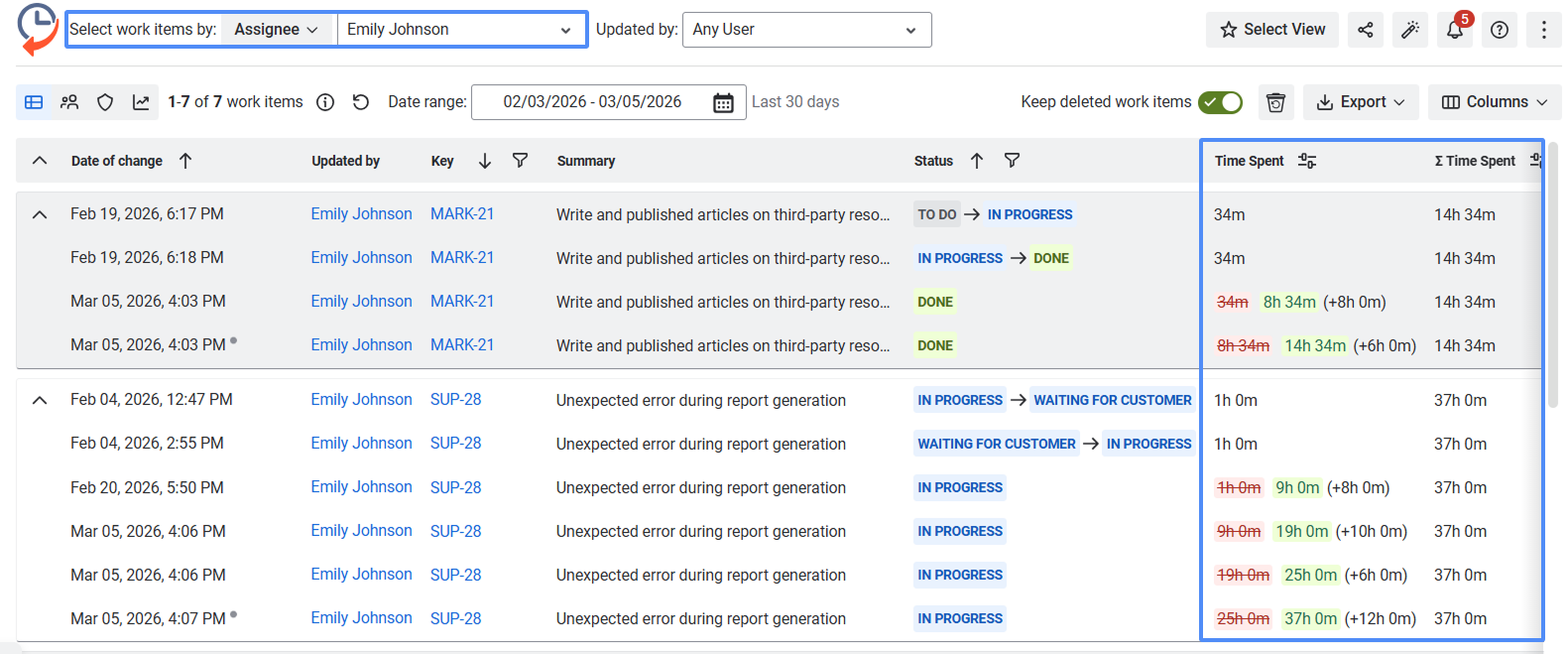Click the Summary column header

(x=586, y=161)
